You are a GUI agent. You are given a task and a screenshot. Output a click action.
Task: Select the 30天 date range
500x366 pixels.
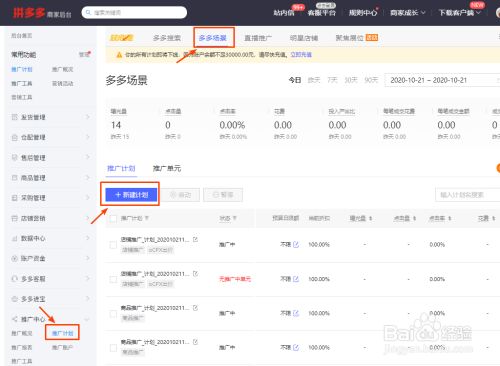click(351, 80)
